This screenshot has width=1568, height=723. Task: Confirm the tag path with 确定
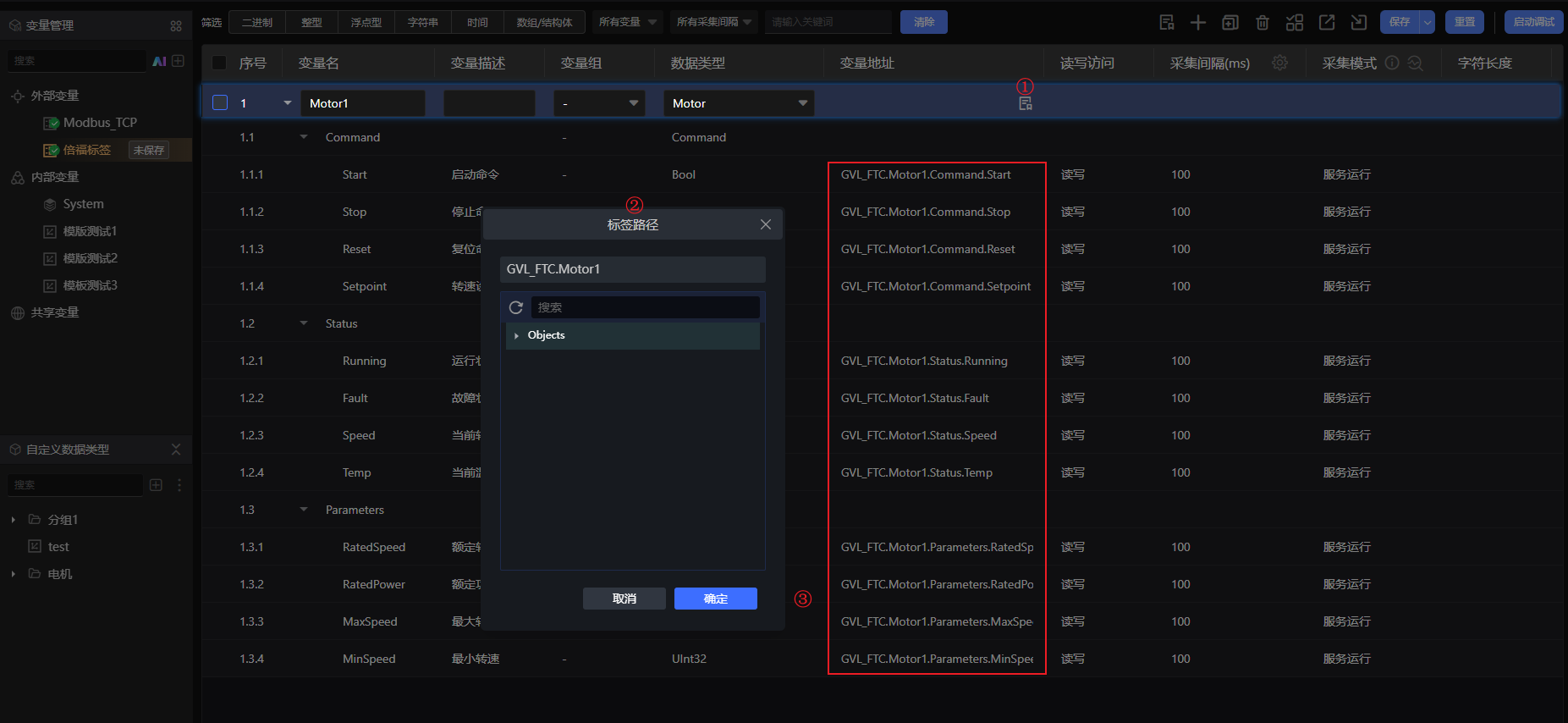[716, 599]
